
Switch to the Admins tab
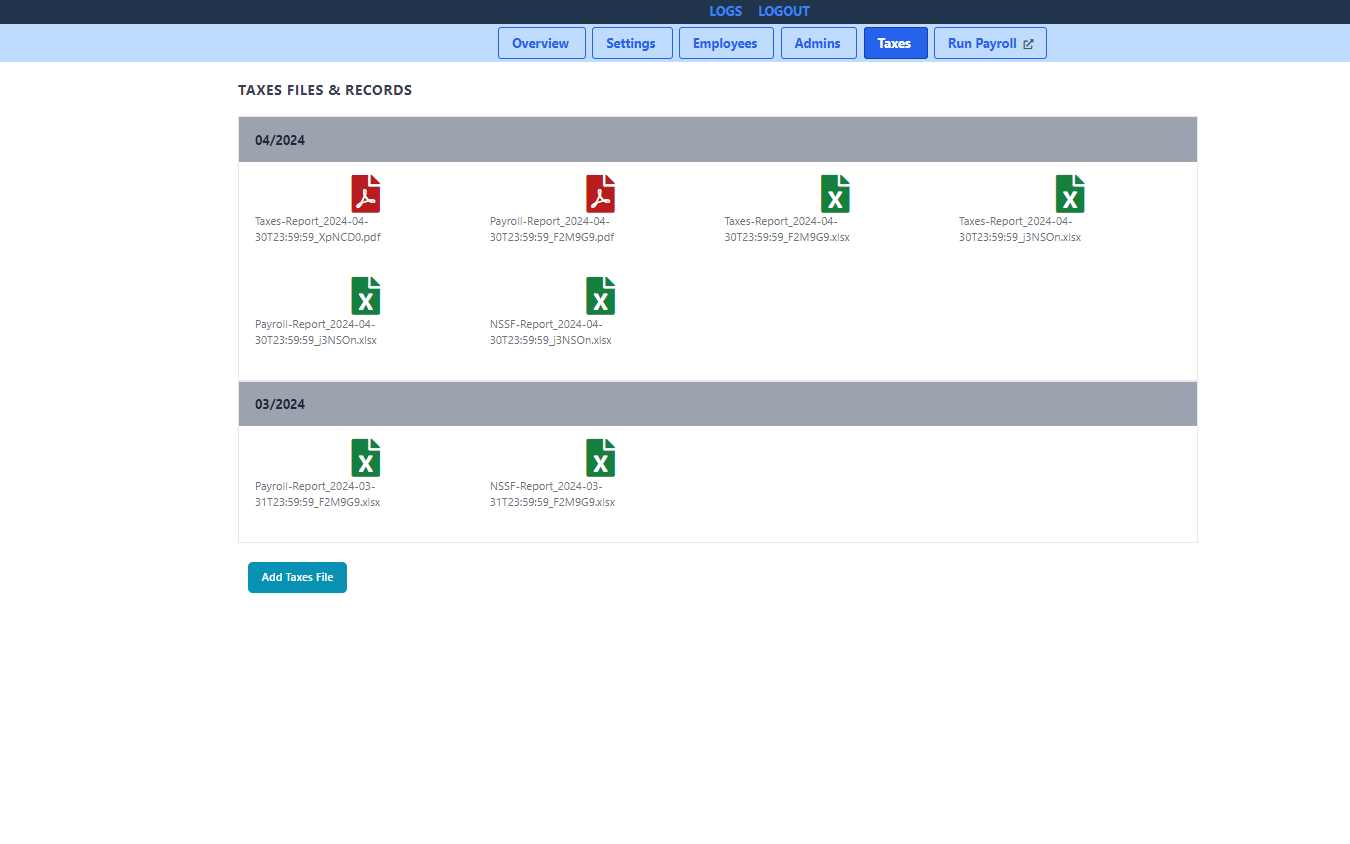pyautogui.click(x=818, y=43)
